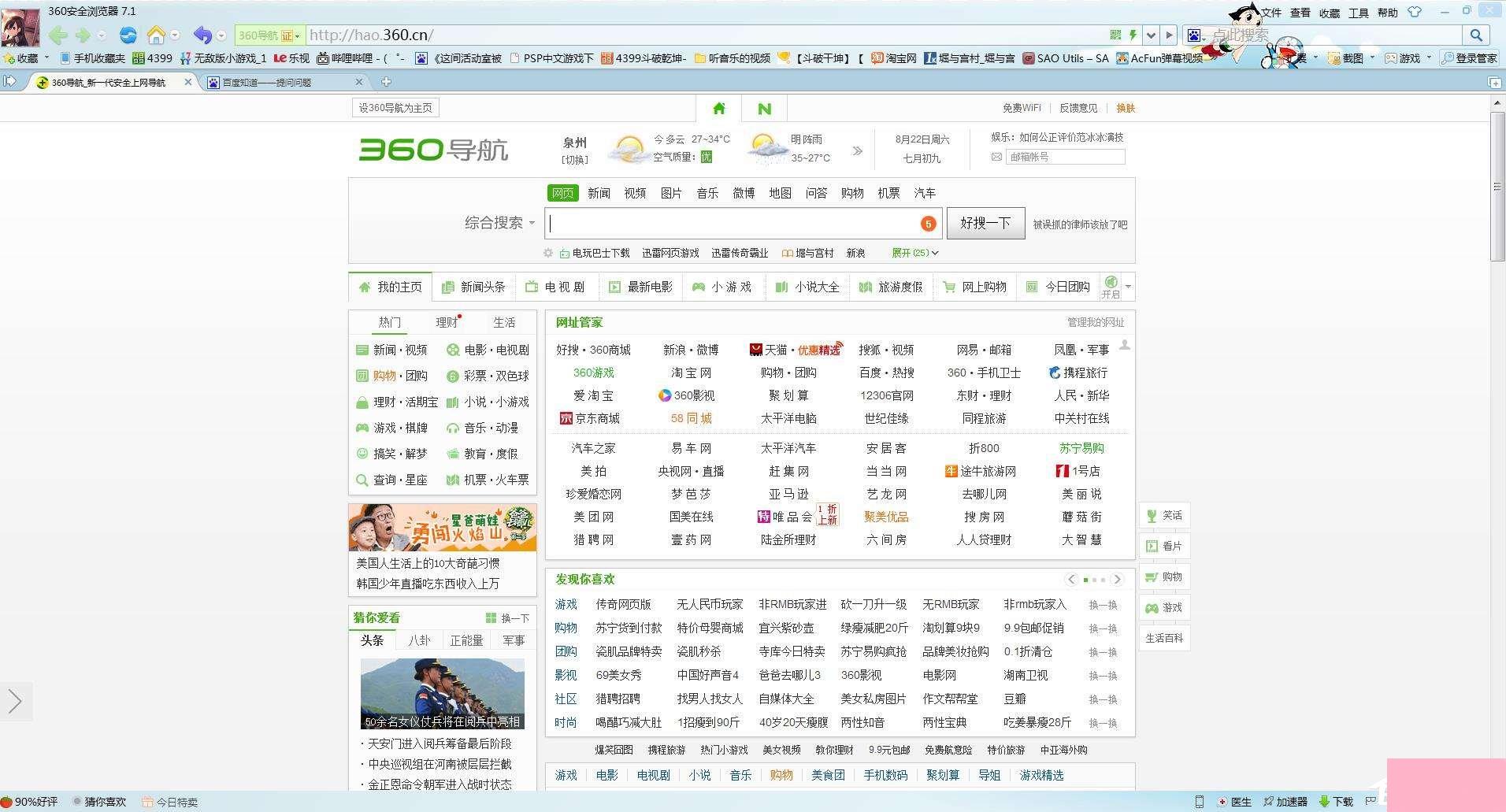Open the 女仪仗兵 news thumbnail
This screenshot has height=812, width=1506.
[x=443, y=694]
